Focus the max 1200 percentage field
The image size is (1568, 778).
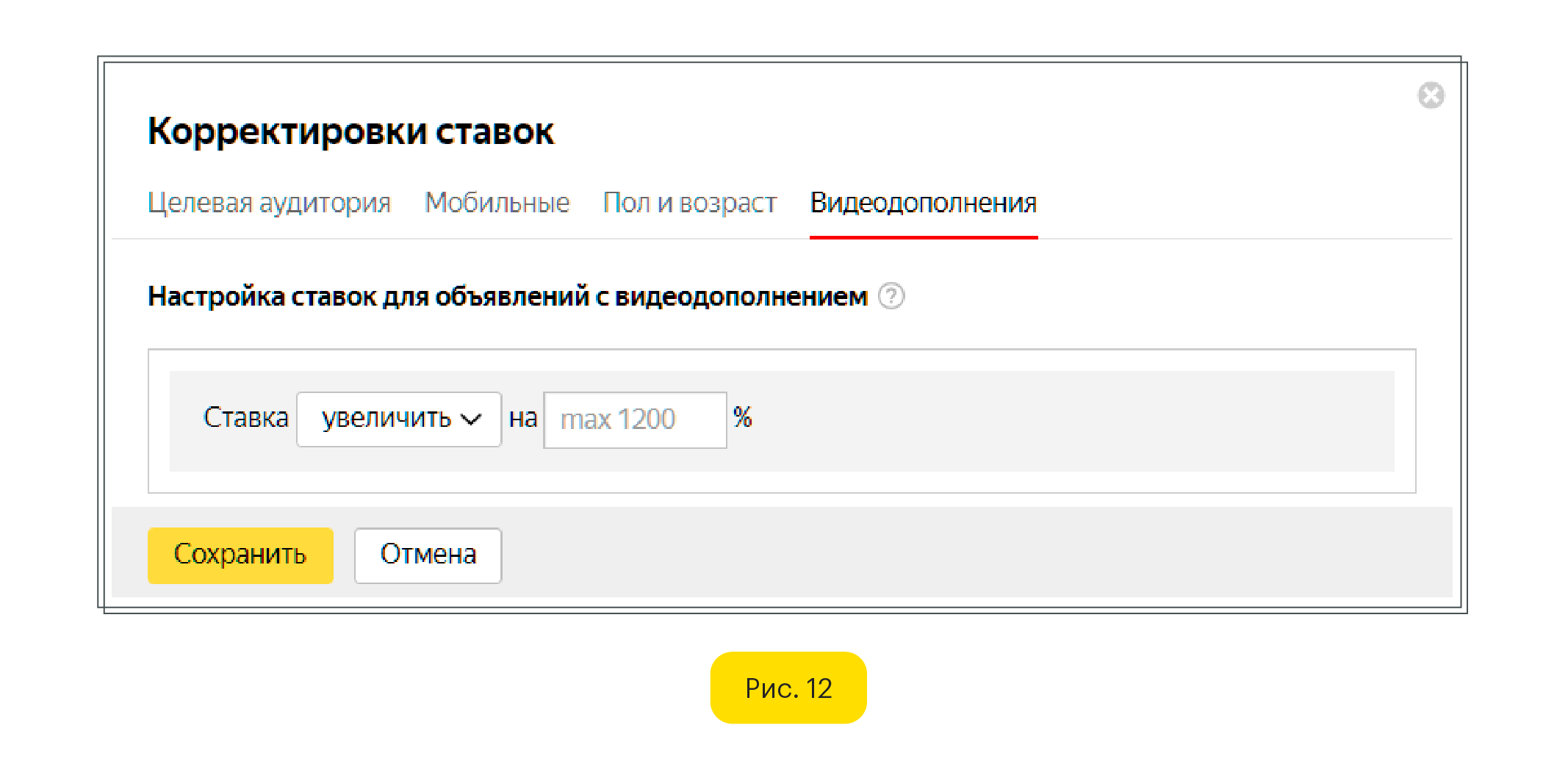coord(635,419)
